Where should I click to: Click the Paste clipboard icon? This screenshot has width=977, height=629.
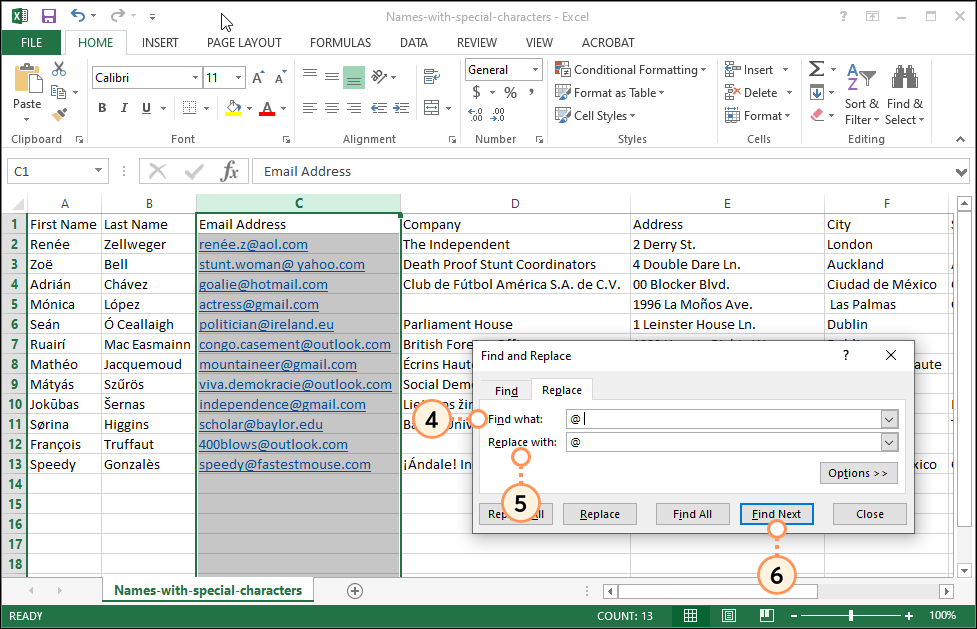(27, 79)
